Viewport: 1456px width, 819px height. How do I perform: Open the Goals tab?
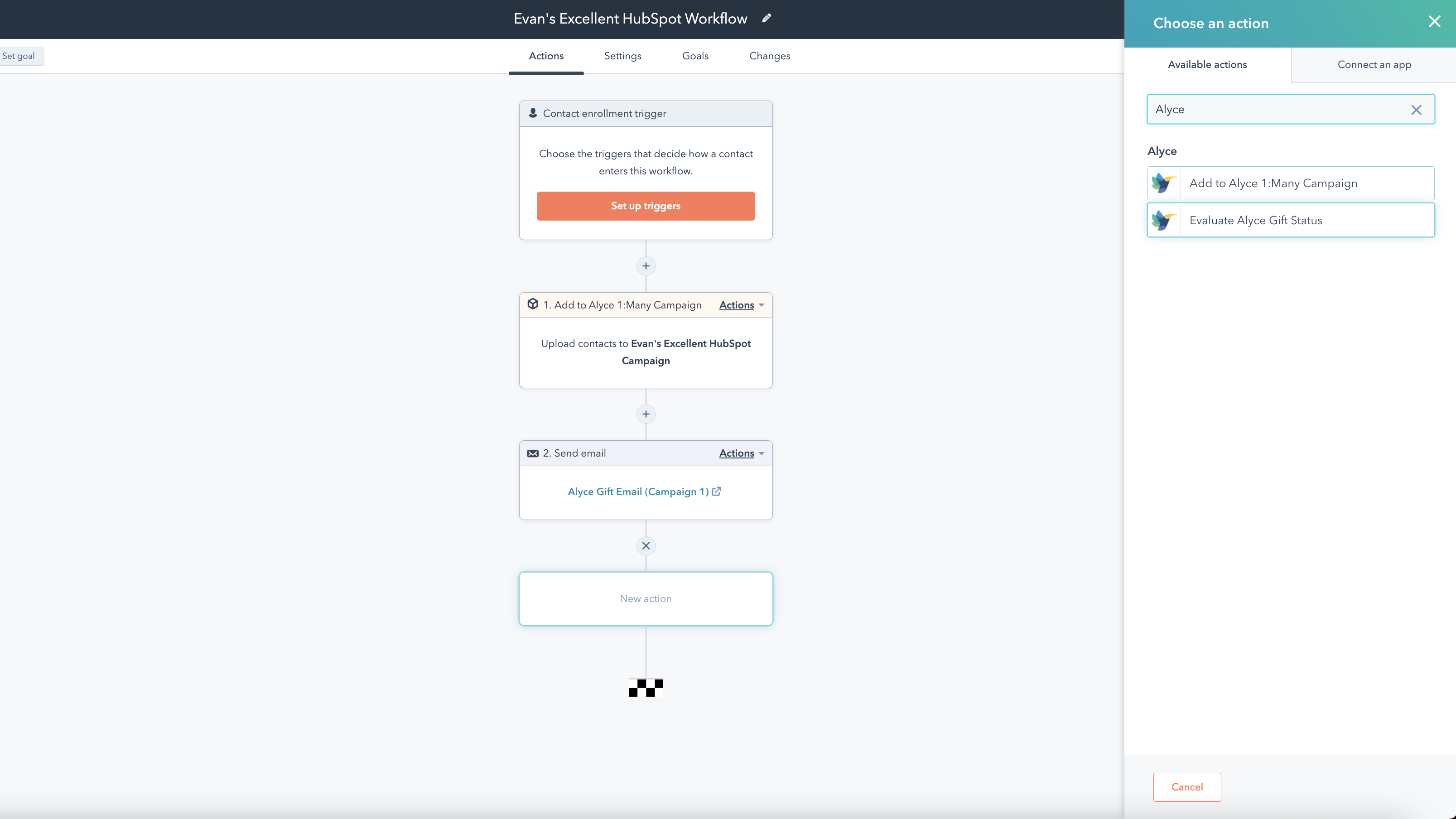694,56
